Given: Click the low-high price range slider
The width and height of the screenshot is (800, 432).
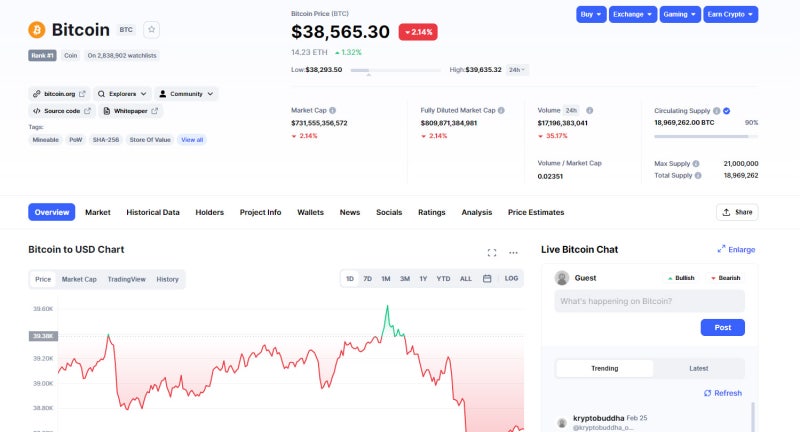Looking at the screenshot, I should pos(396,70).
